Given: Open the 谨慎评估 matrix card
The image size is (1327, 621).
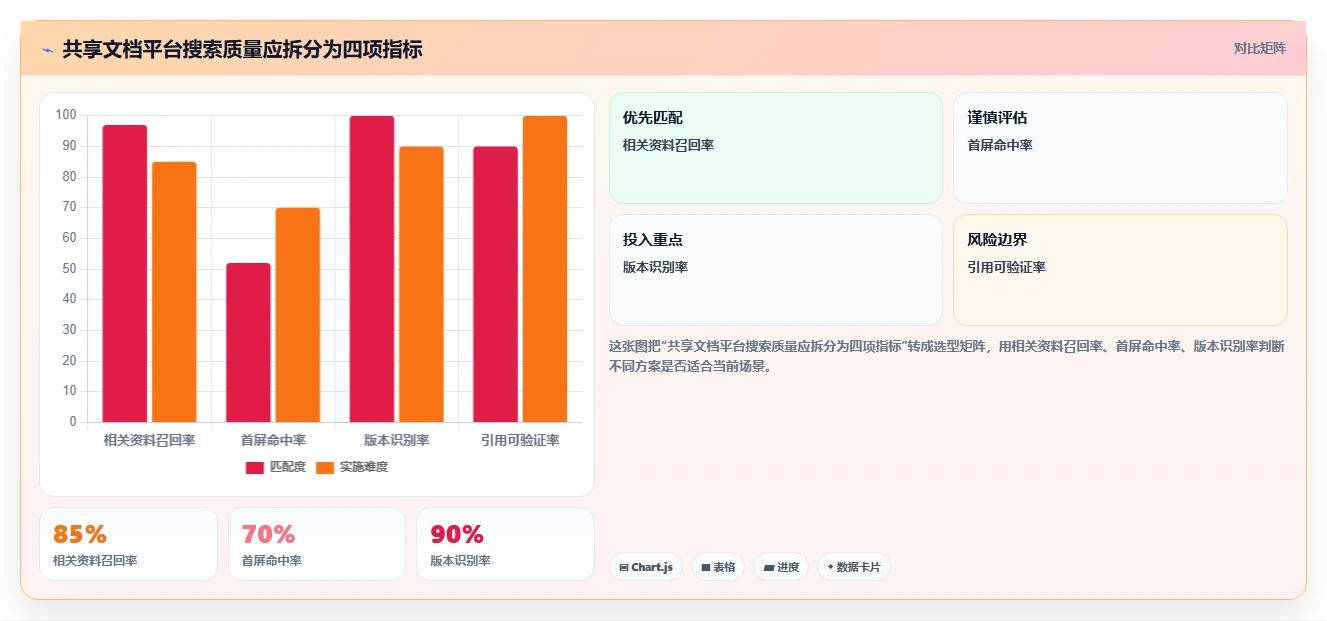Looking at the screenshot, I should [x=1120, y=148].
